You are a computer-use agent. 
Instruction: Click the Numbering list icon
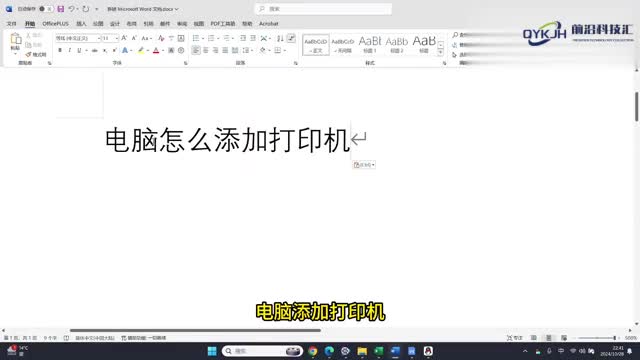[211, 38]
